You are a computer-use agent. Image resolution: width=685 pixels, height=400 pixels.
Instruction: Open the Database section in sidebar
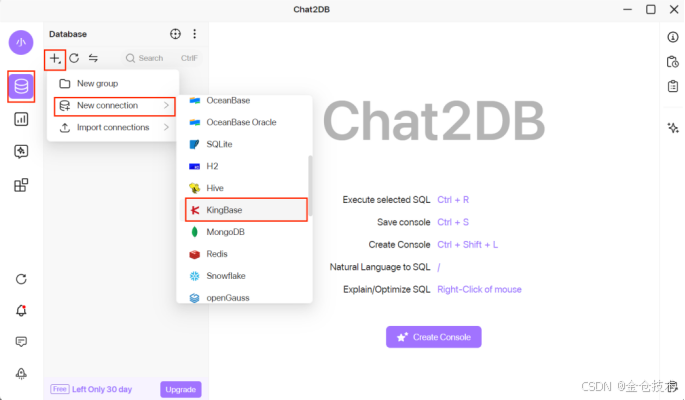click(21, 86)
